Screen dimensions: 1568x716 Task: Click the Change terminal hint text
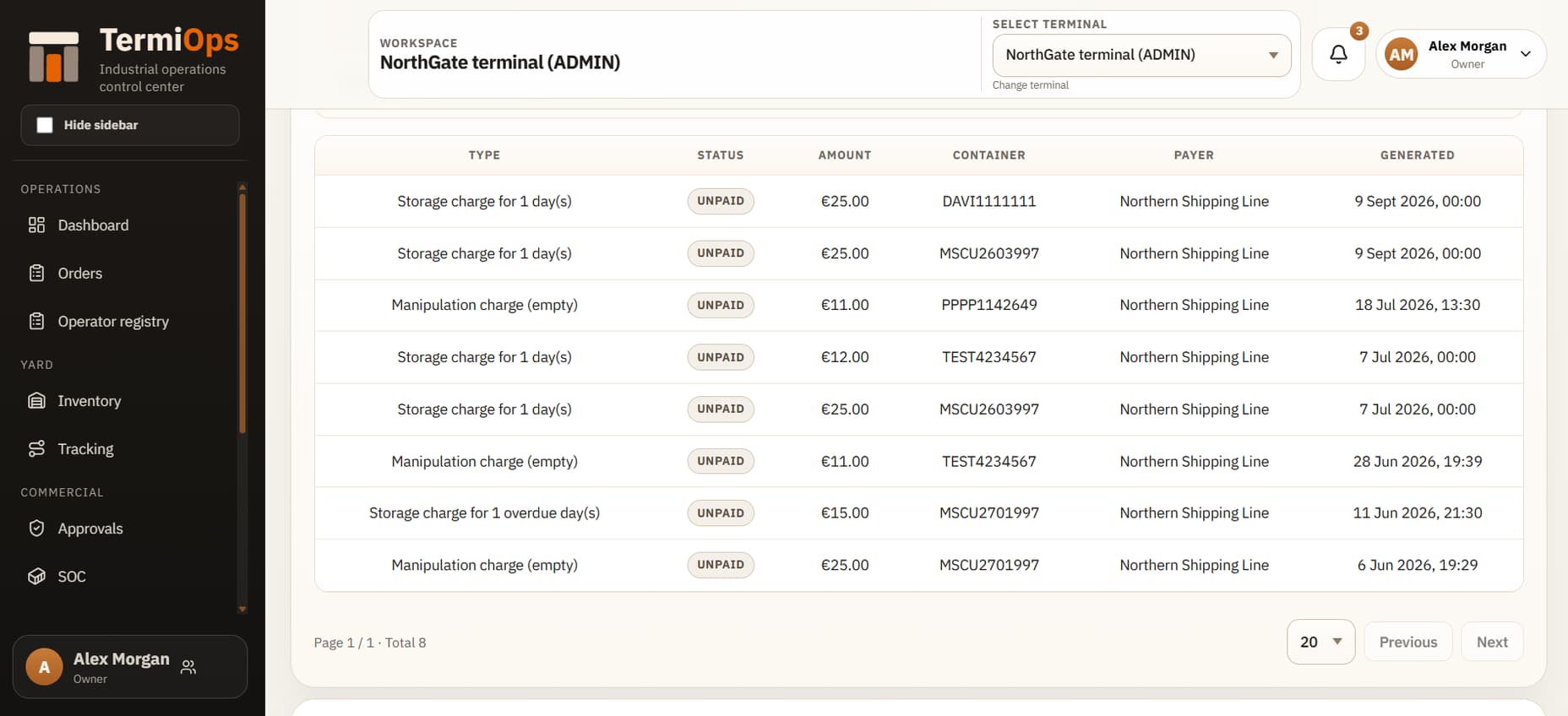pos(1030,85)
